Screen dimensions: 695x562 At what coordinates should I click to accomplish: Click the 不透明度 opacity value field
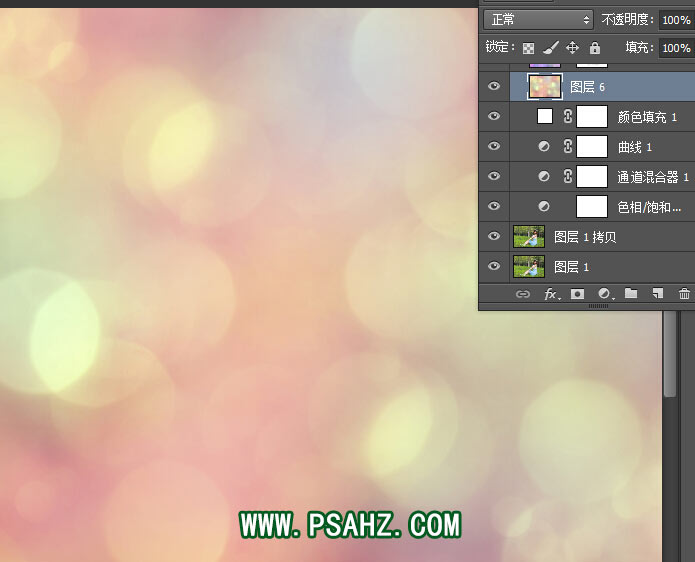pos(676,19)
